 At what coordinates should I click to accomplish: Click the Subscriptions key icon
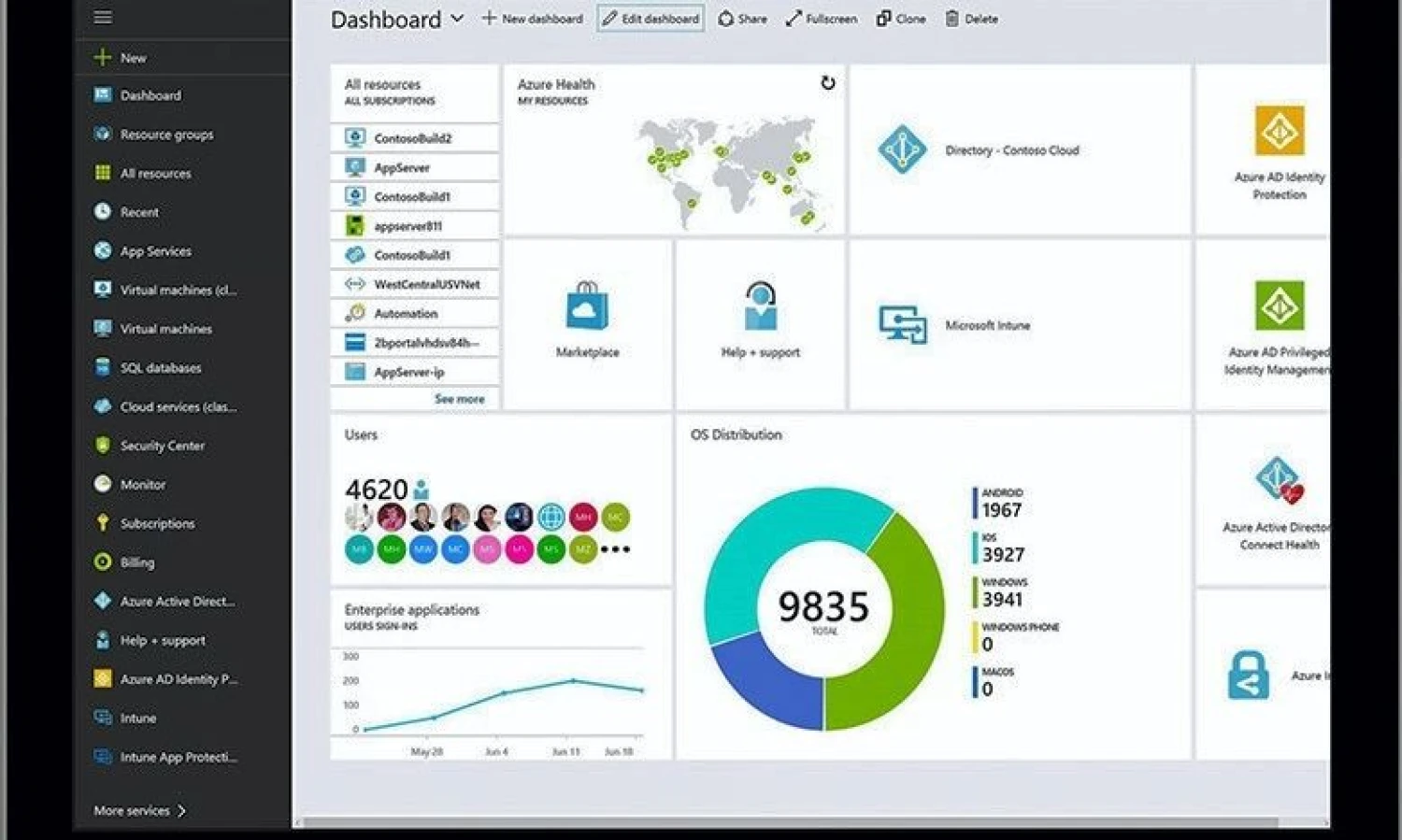coord(103,523)
